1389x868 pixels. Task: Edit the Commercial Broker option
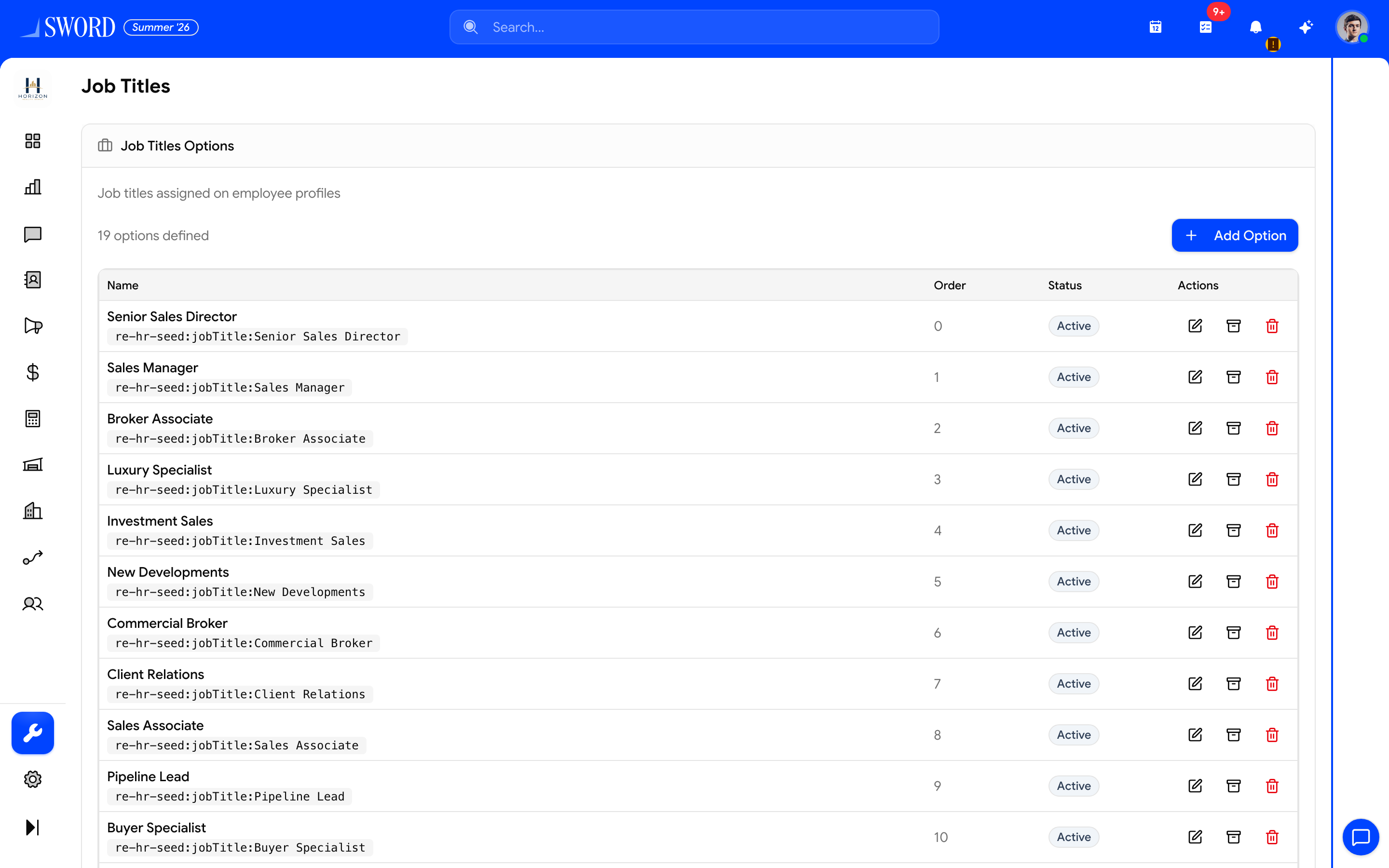1195,633
